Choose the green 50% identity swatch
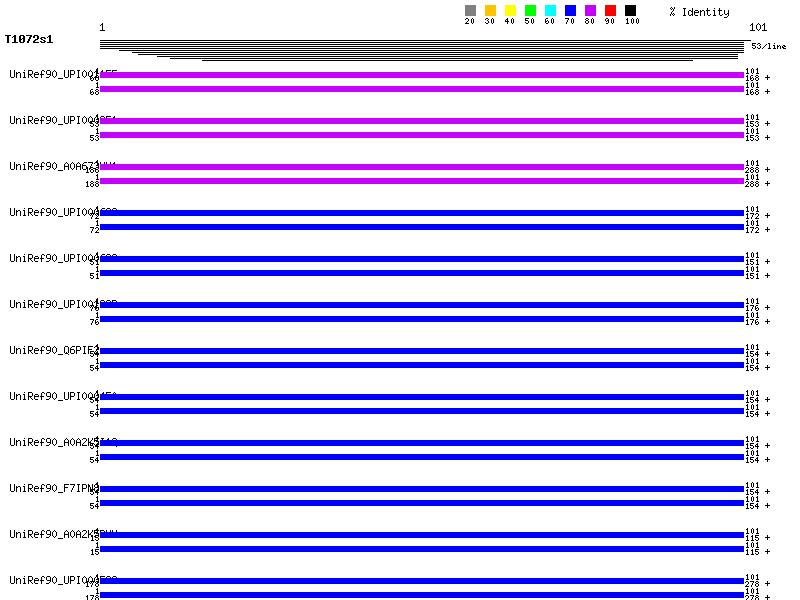 click(530, 11)
